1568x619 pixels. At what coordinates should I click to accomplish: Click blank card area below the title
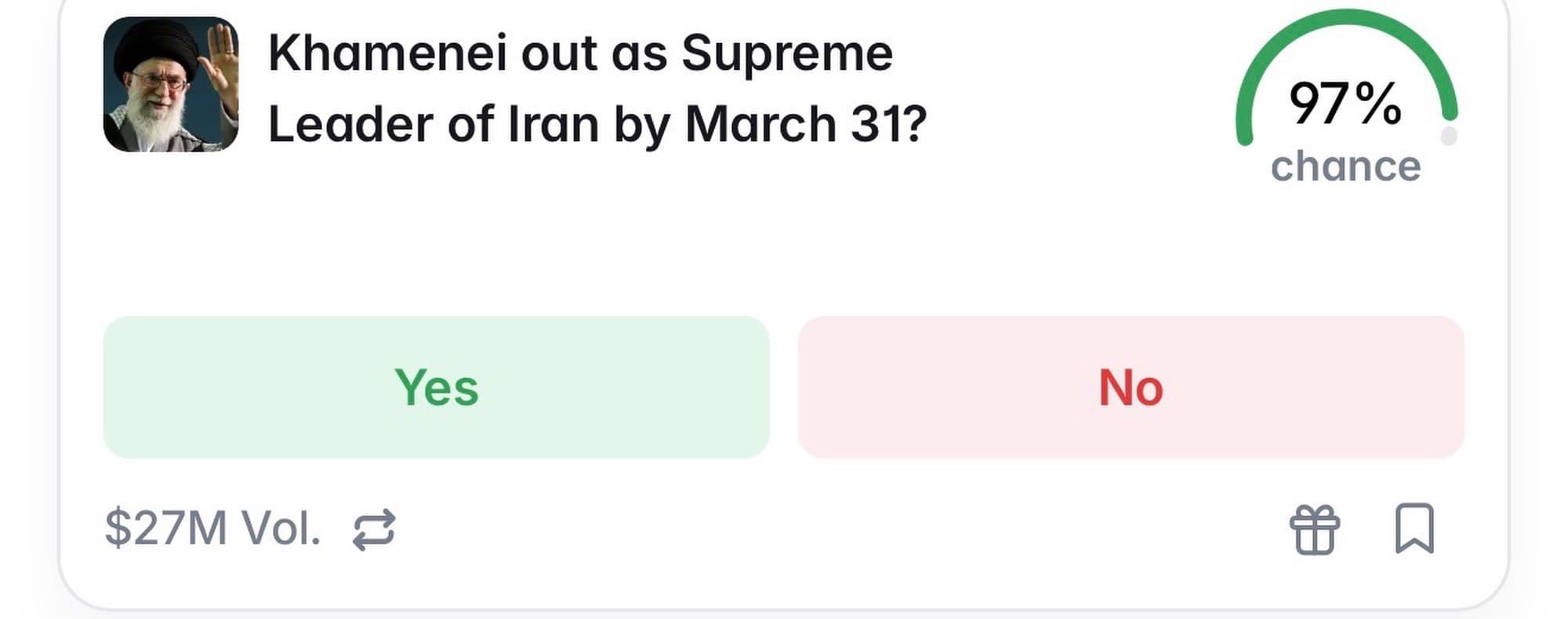point(627,235)
